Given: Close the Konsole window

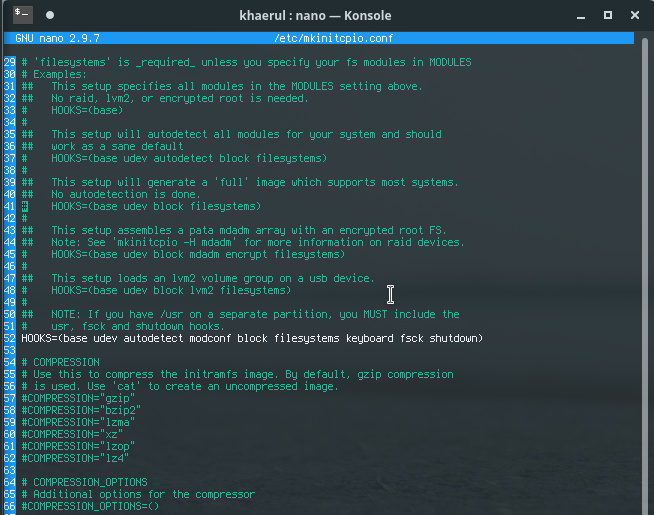Looking at the screenshot, I should (x=635, y=15).
